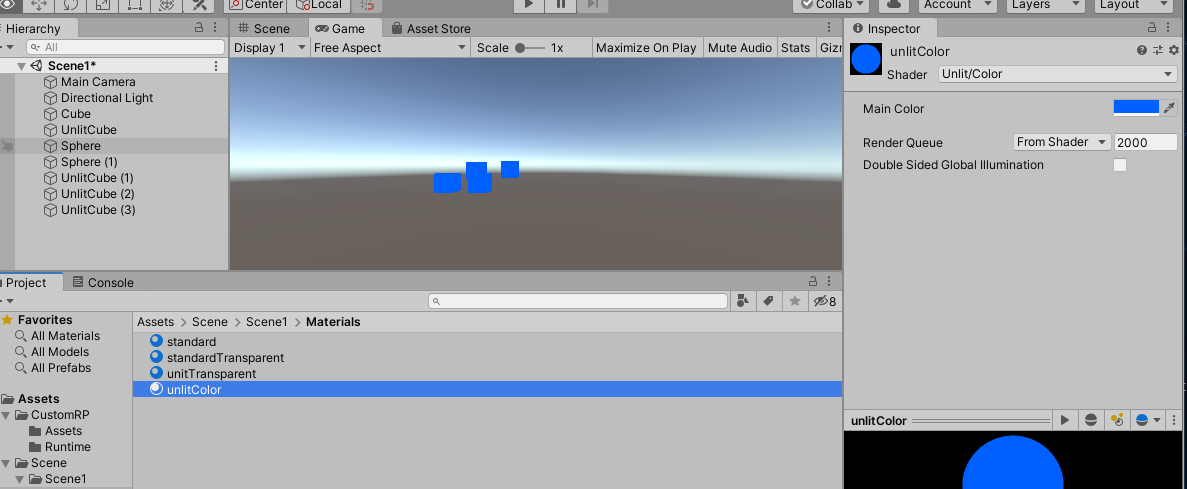Viewport: 1187px width, 489px height.
Task: Toggle Maximize On Play
Action: tap(646, 48)
